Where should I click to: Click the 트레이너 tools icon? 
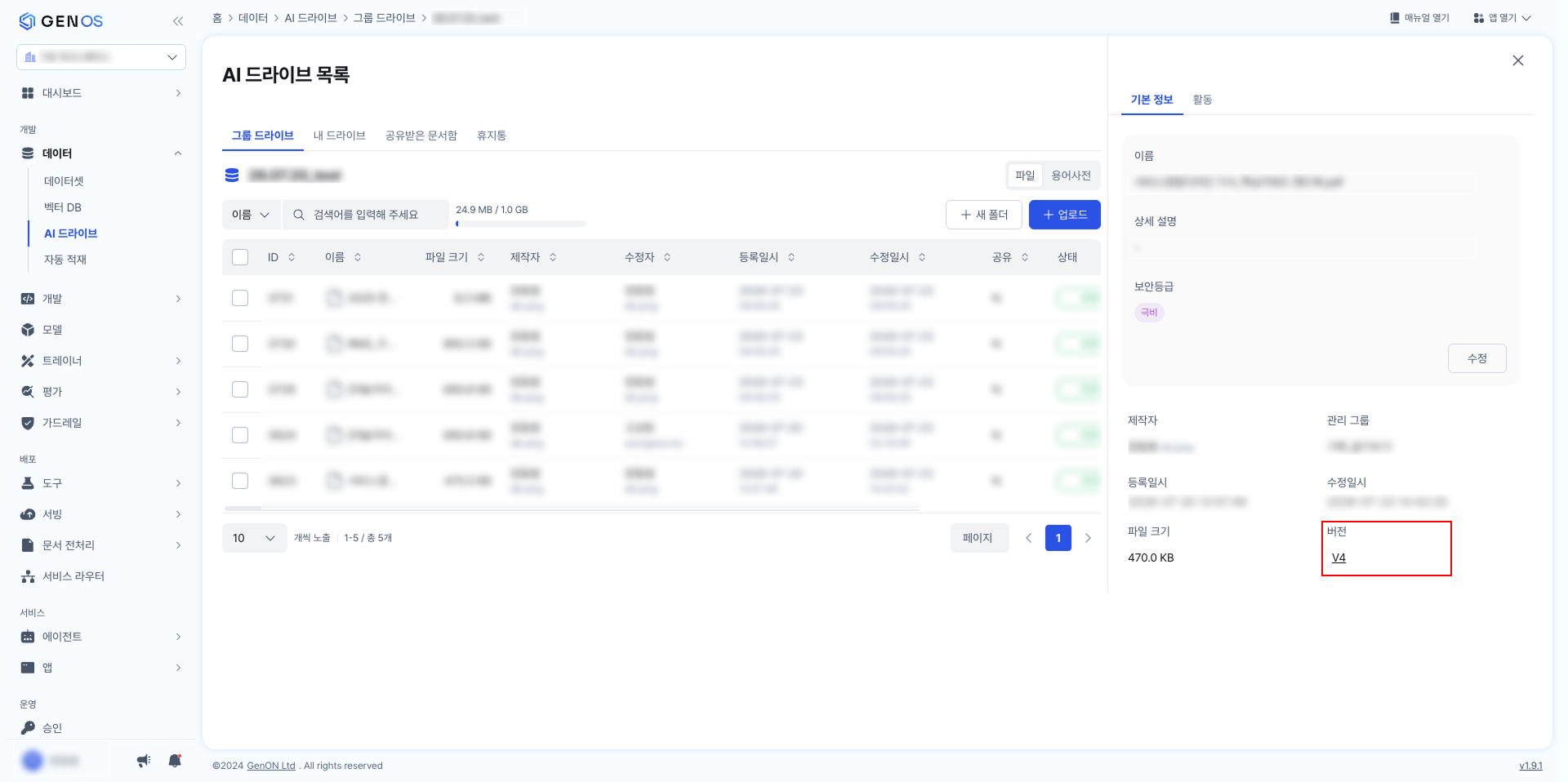[x=28, y=361]
